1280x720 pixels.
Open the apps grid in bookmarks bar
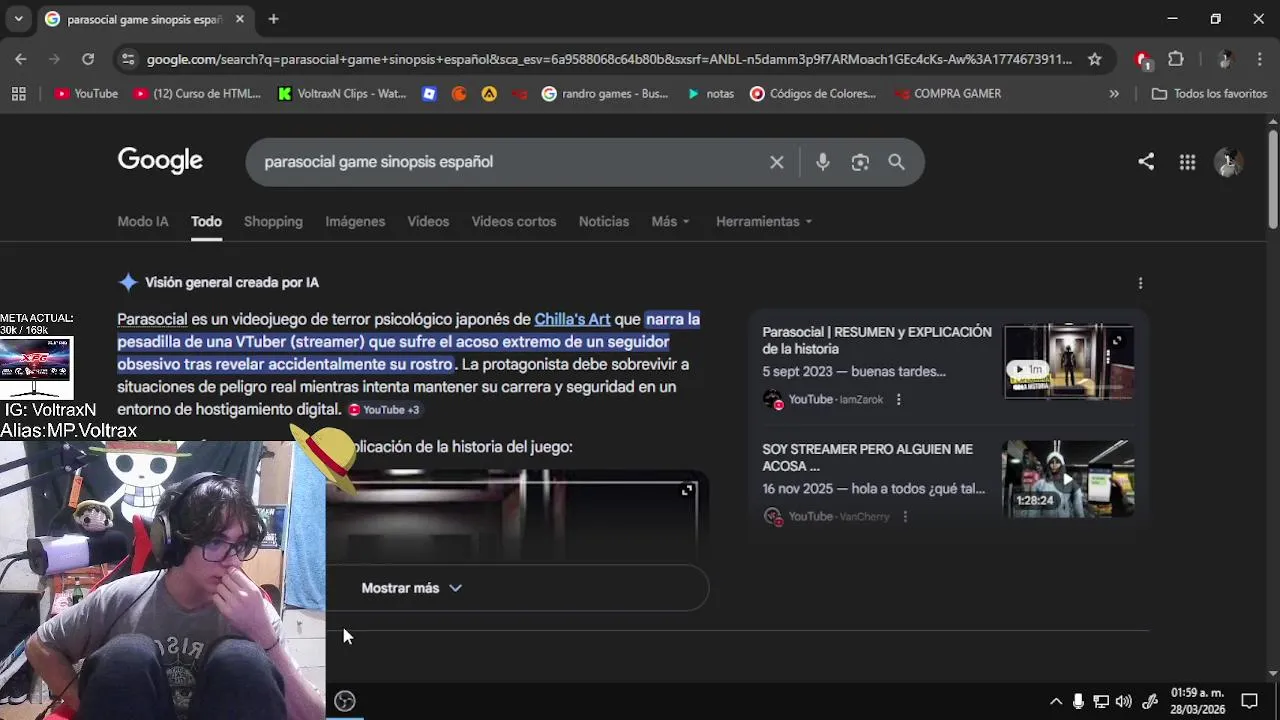point(18,94)
